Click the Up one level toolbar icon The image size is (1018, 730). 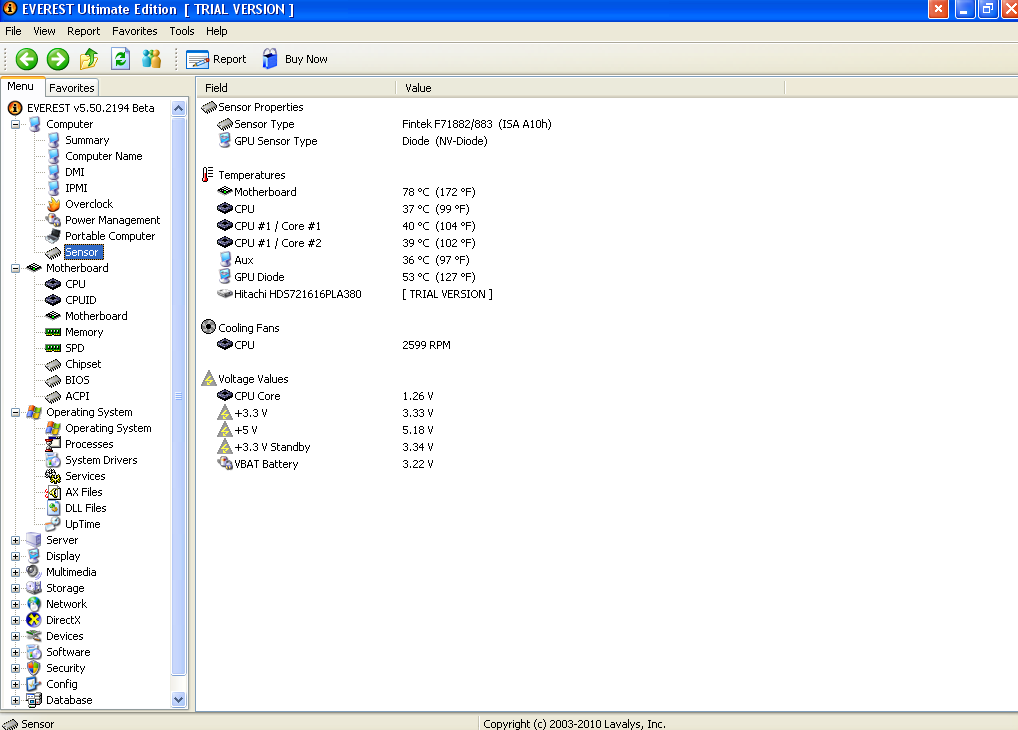[x=89, y=59]
